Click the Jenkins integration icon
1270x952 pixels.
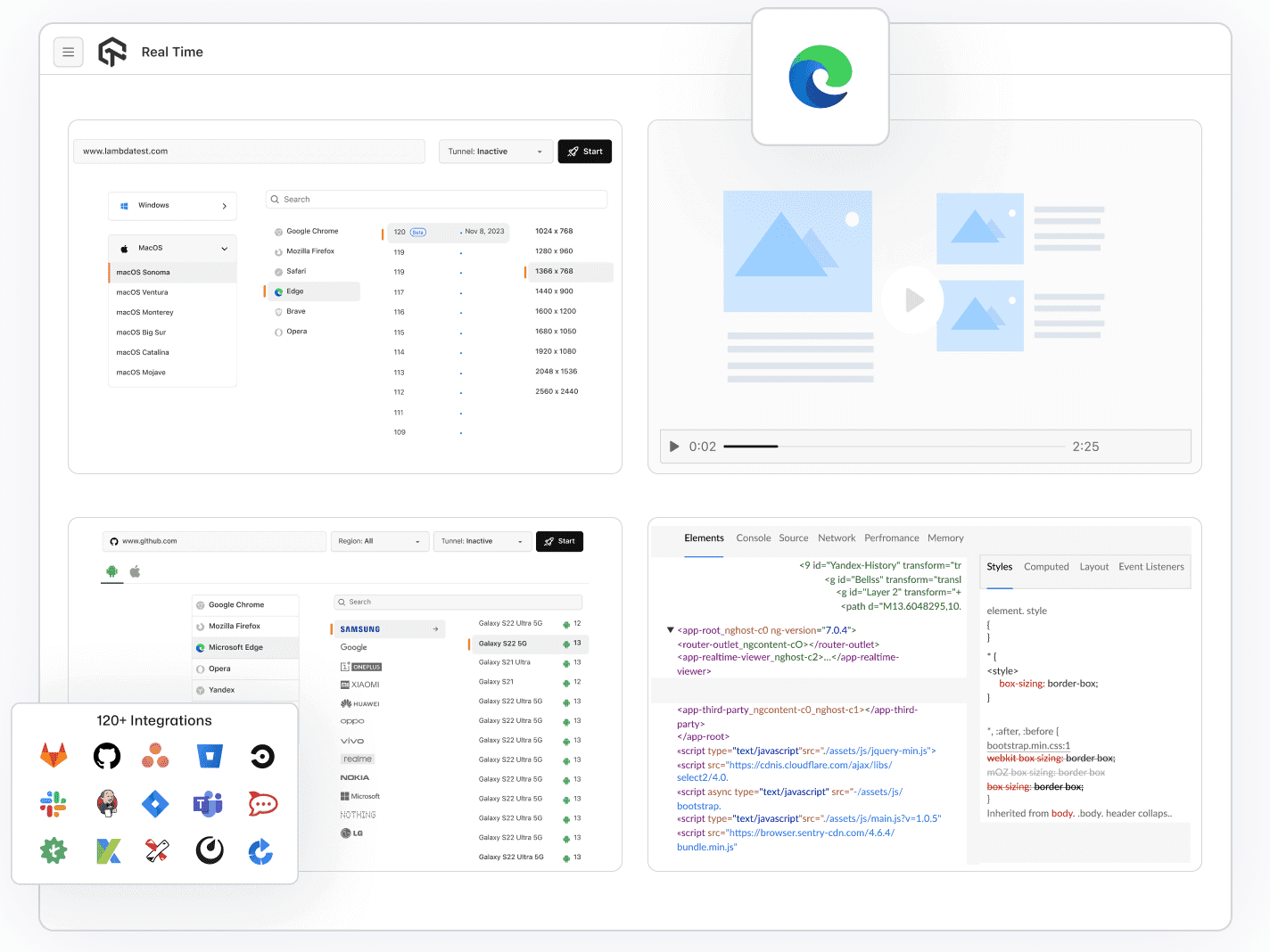pyautogui.click(x=106, y=803)
